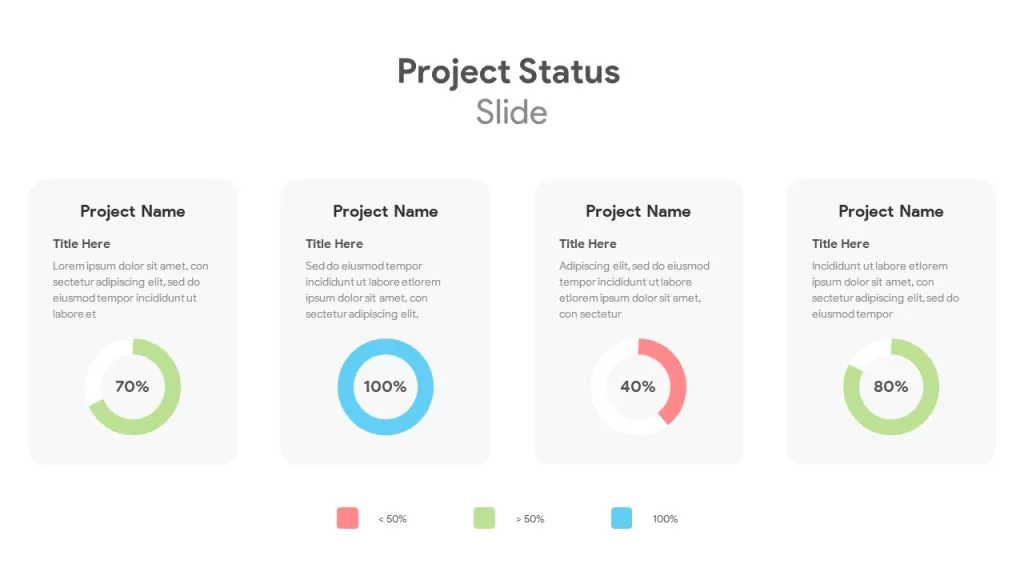
Task: Click the 'Project Name' heading above the 80% chart
Action: click(x=891, y=212)
